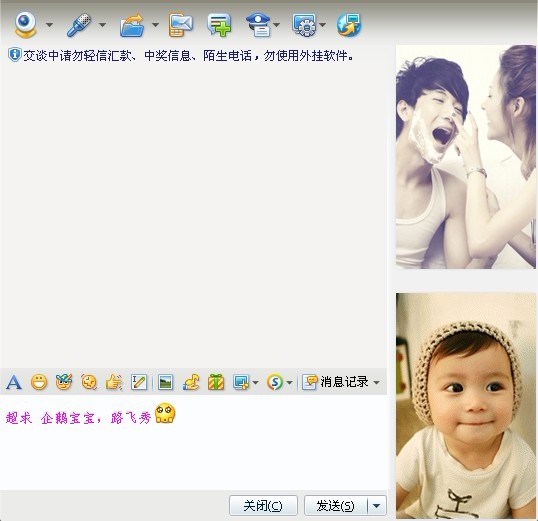The height and width of the screenshot is (521, 538).
Task: Click the send SMS phone-mail icon
Action: click(x=180, y=25)
